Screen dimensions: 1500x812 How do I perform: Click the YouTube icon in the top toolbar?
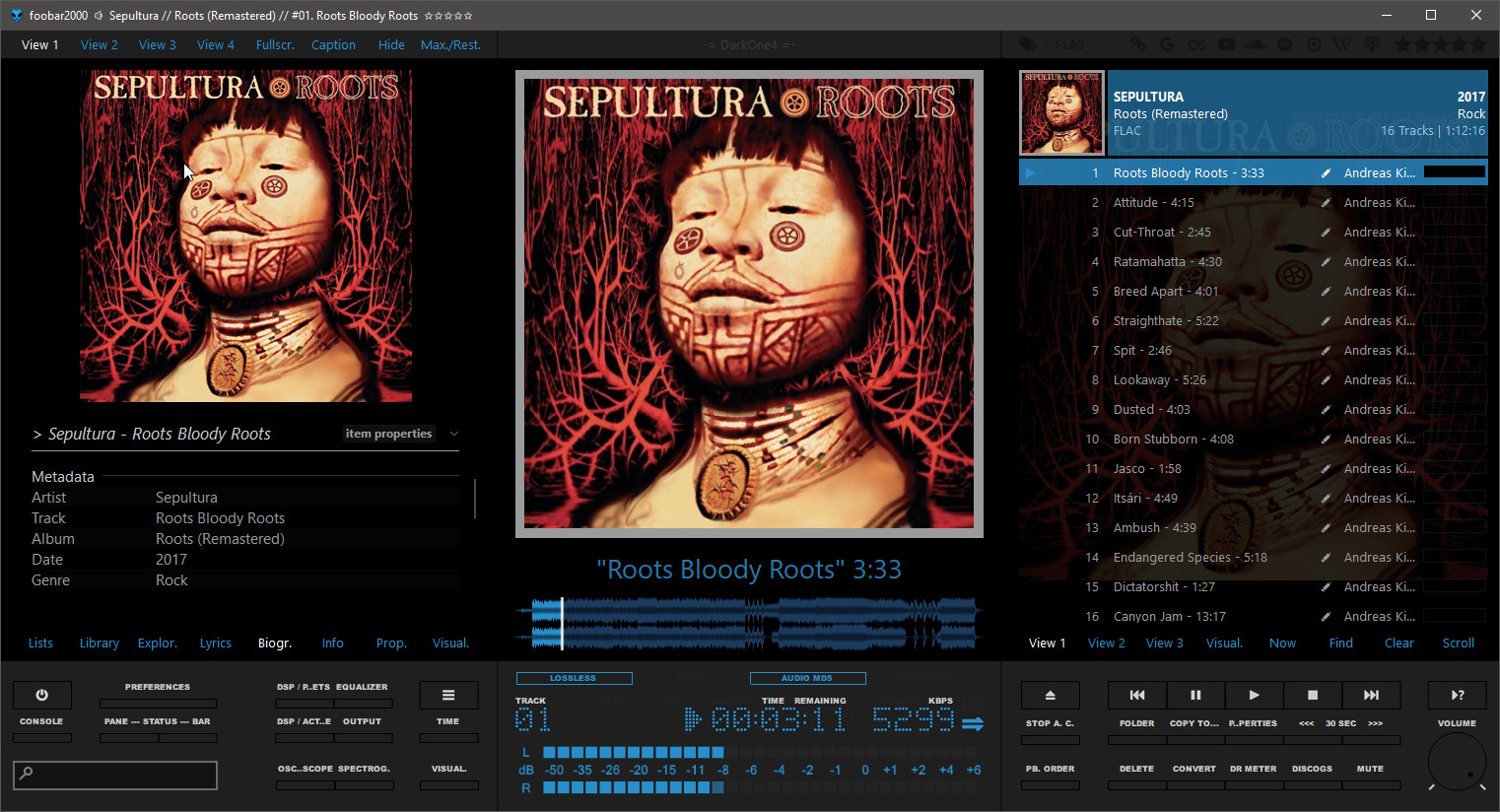(x=1226, y=44)
